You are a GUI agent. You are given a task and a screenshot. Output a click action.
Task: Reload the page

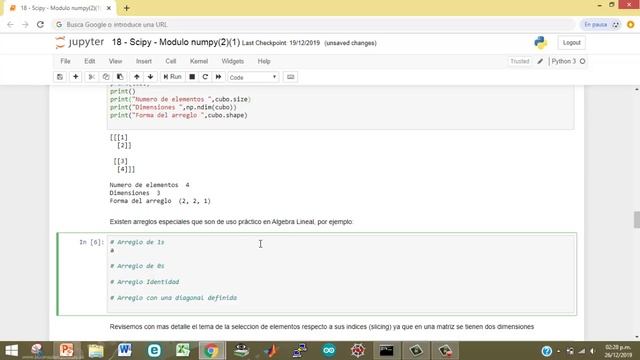[40, 24]
